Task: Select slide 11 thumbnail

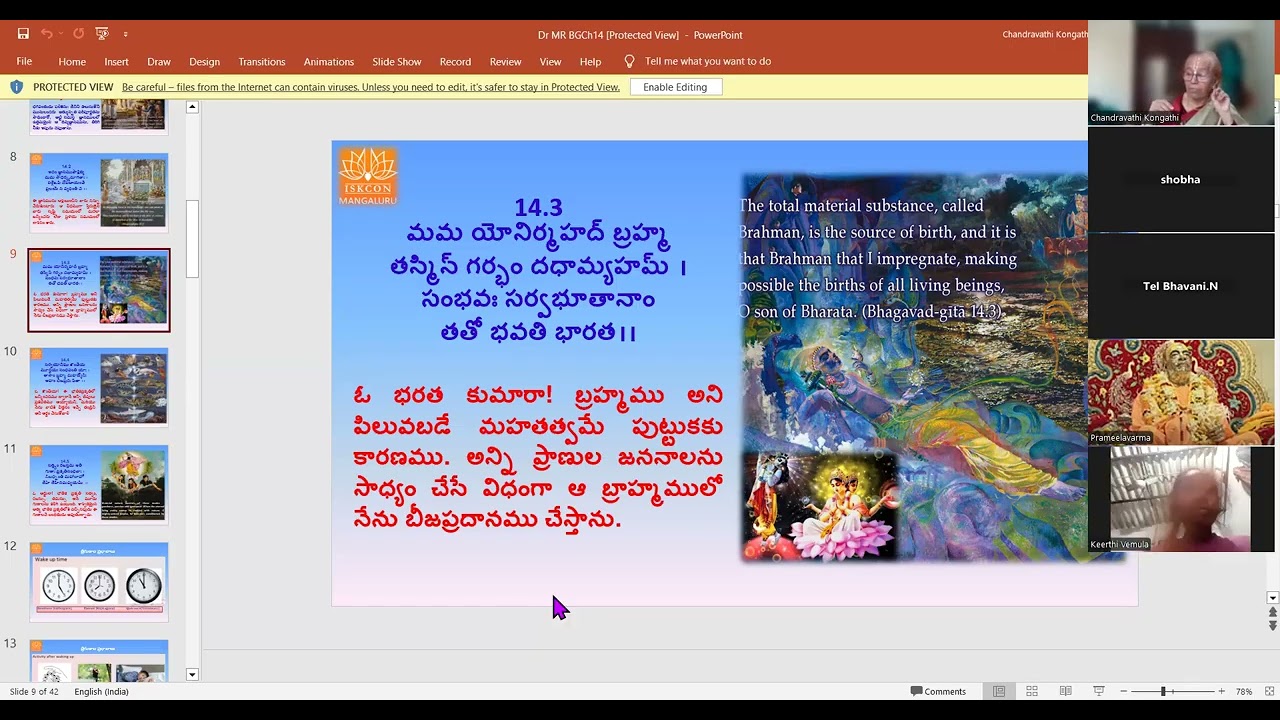Action: click(99, 484)
